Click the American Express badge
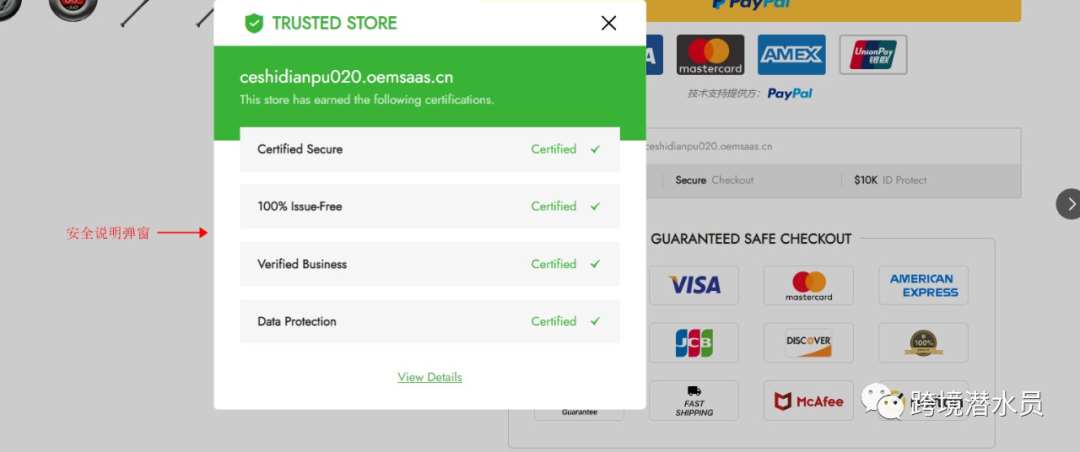 pyautogui.click(x=924, y=285)
